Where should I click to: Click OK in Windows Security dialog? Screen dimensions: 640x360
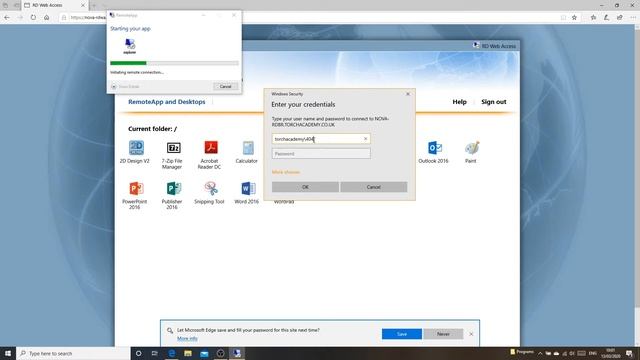point(305,187)
